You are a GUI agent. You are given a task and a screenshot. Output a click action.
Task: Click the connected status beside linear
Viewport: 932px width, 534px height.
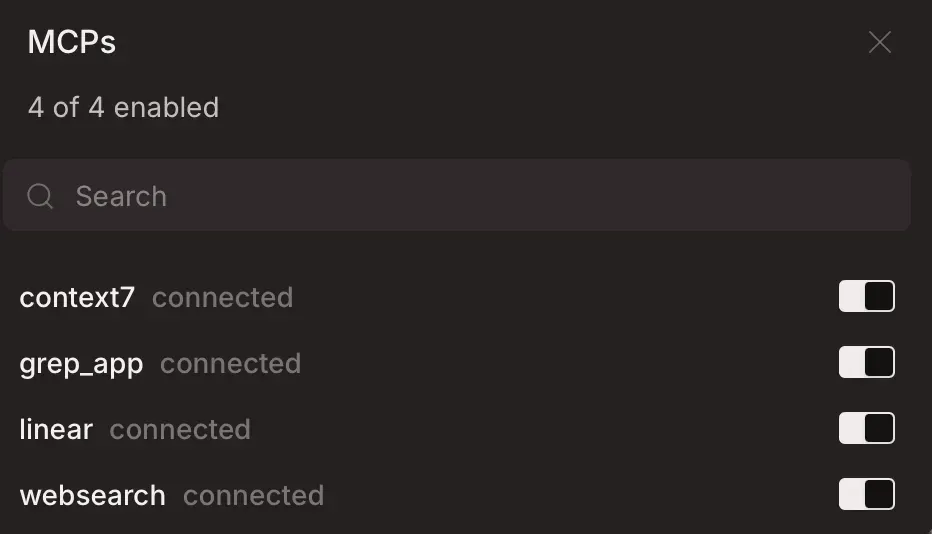point(180,430)
